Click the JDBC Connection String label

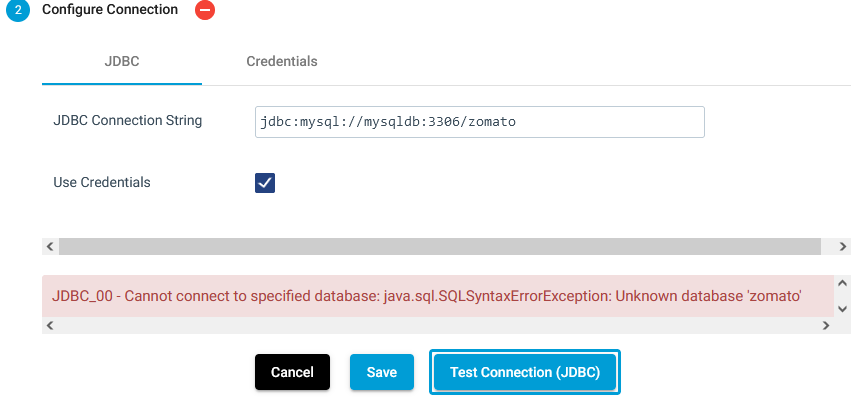coord(128,121)
